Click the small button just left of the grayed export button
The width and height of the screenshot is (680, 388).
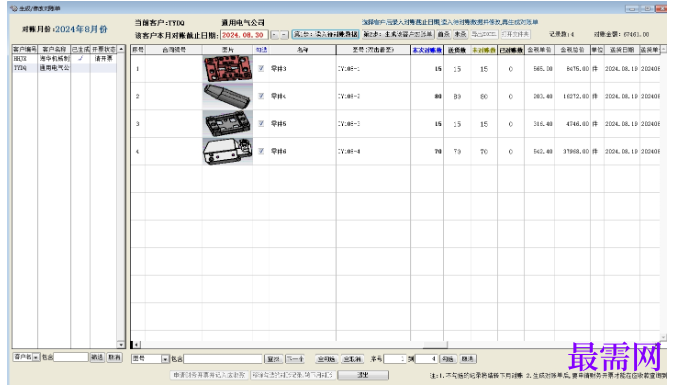pos(460,34)
